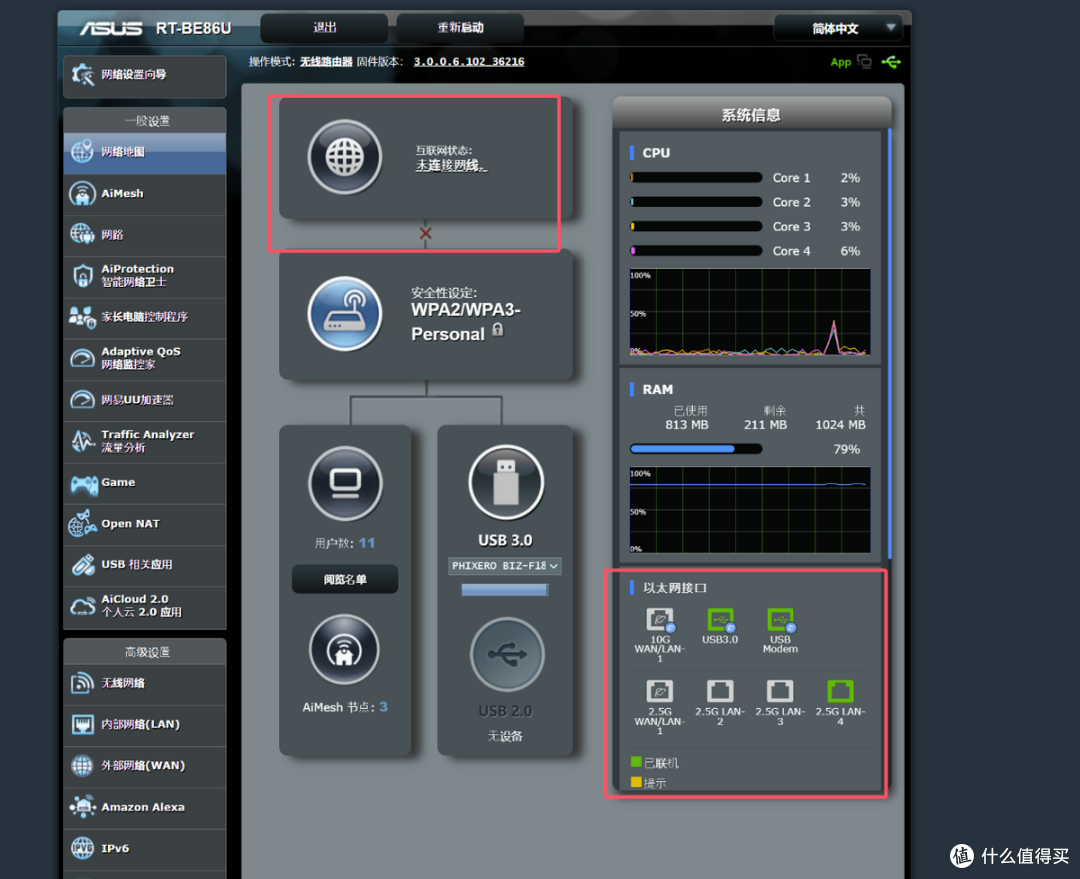Click the USB 相关应用 icon
This screenshot has height=879, width=1080.
83,565
